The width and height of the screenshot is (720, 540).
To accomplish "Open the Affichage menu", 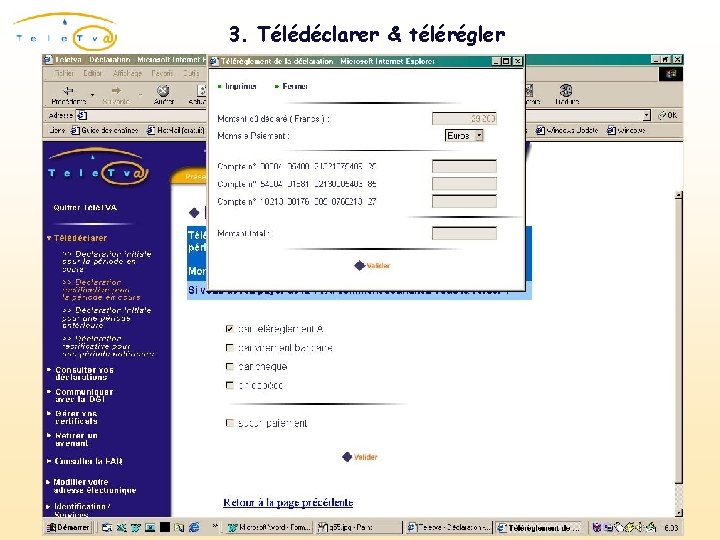I will (127, 73).
